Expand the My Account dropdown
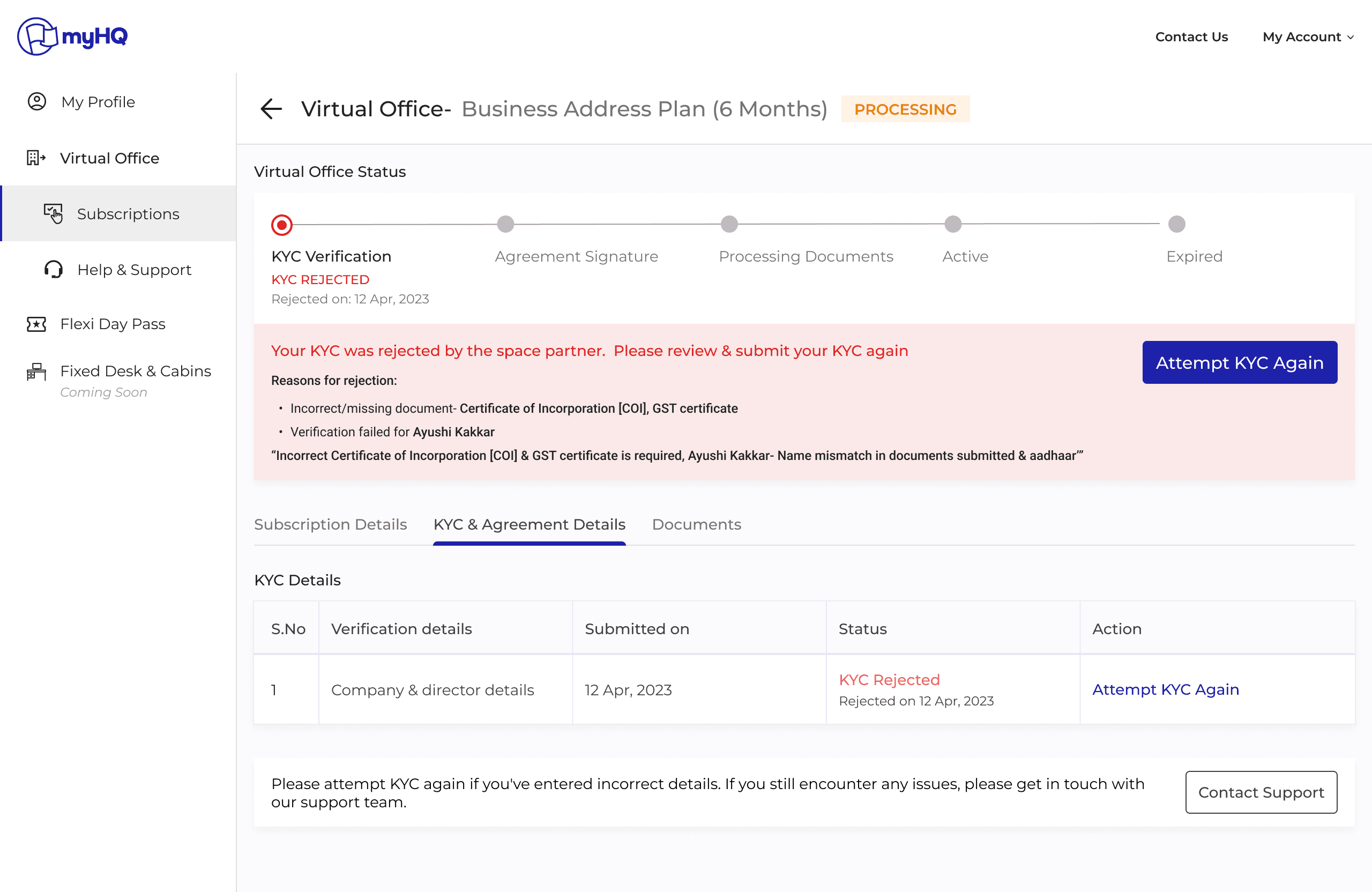This screenshot has height=892, width=1372. [1308, 37]
